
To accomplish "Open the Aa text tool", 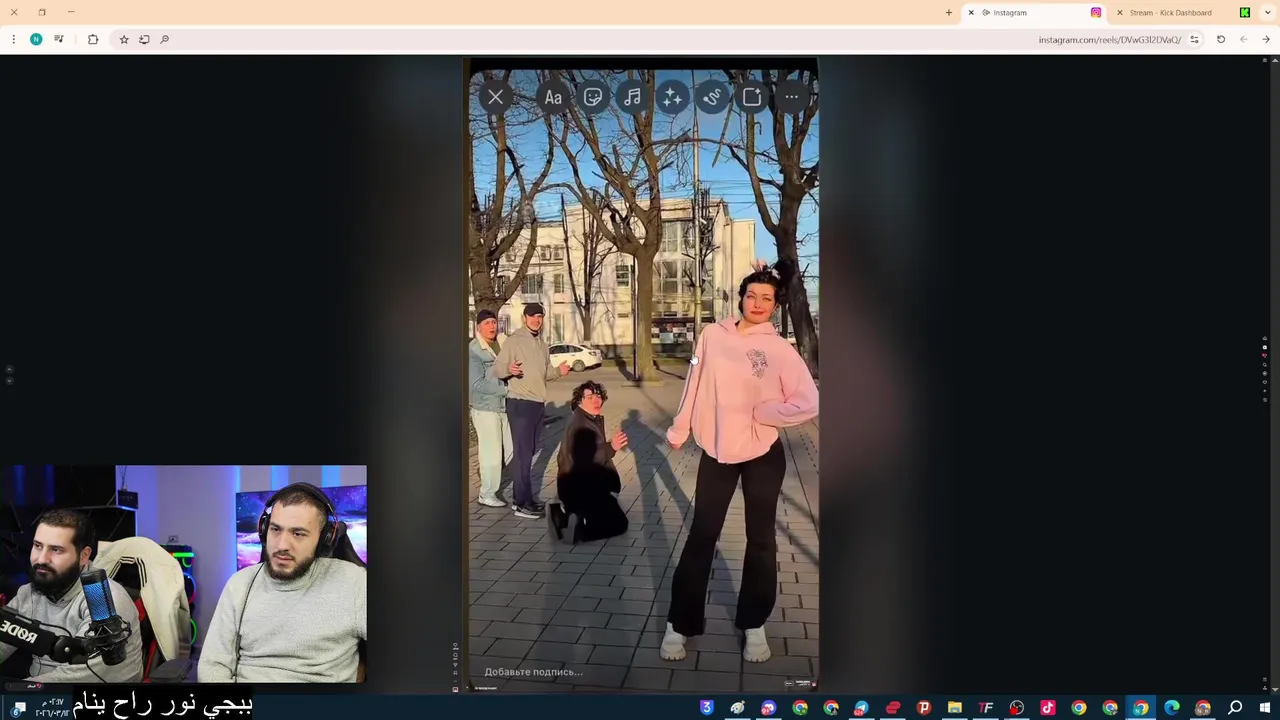I will point(553,97).
